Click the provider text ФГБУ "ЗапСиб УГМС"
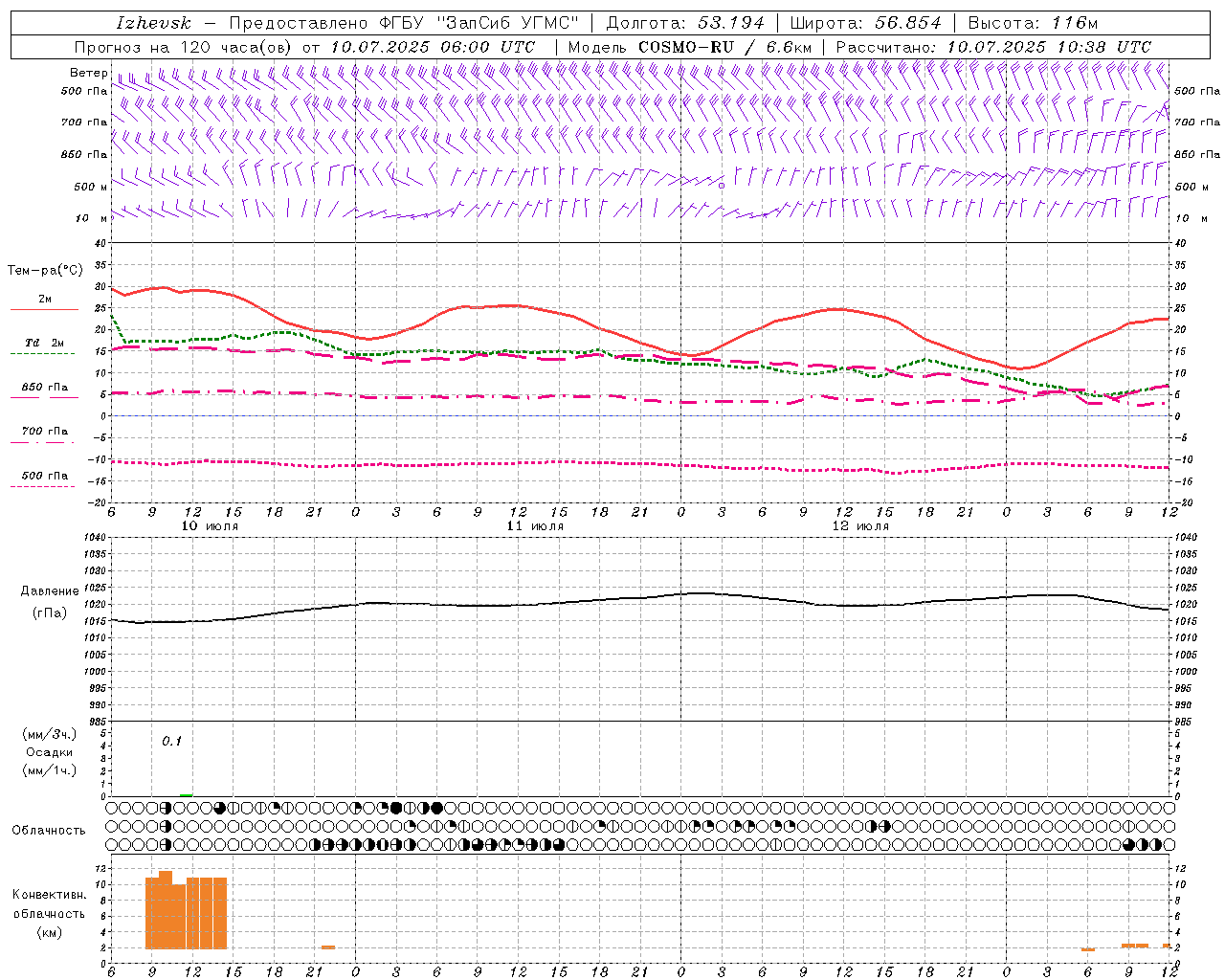Image resolution: width=1225 pixels, height=980 pixels. coord(480,23)
